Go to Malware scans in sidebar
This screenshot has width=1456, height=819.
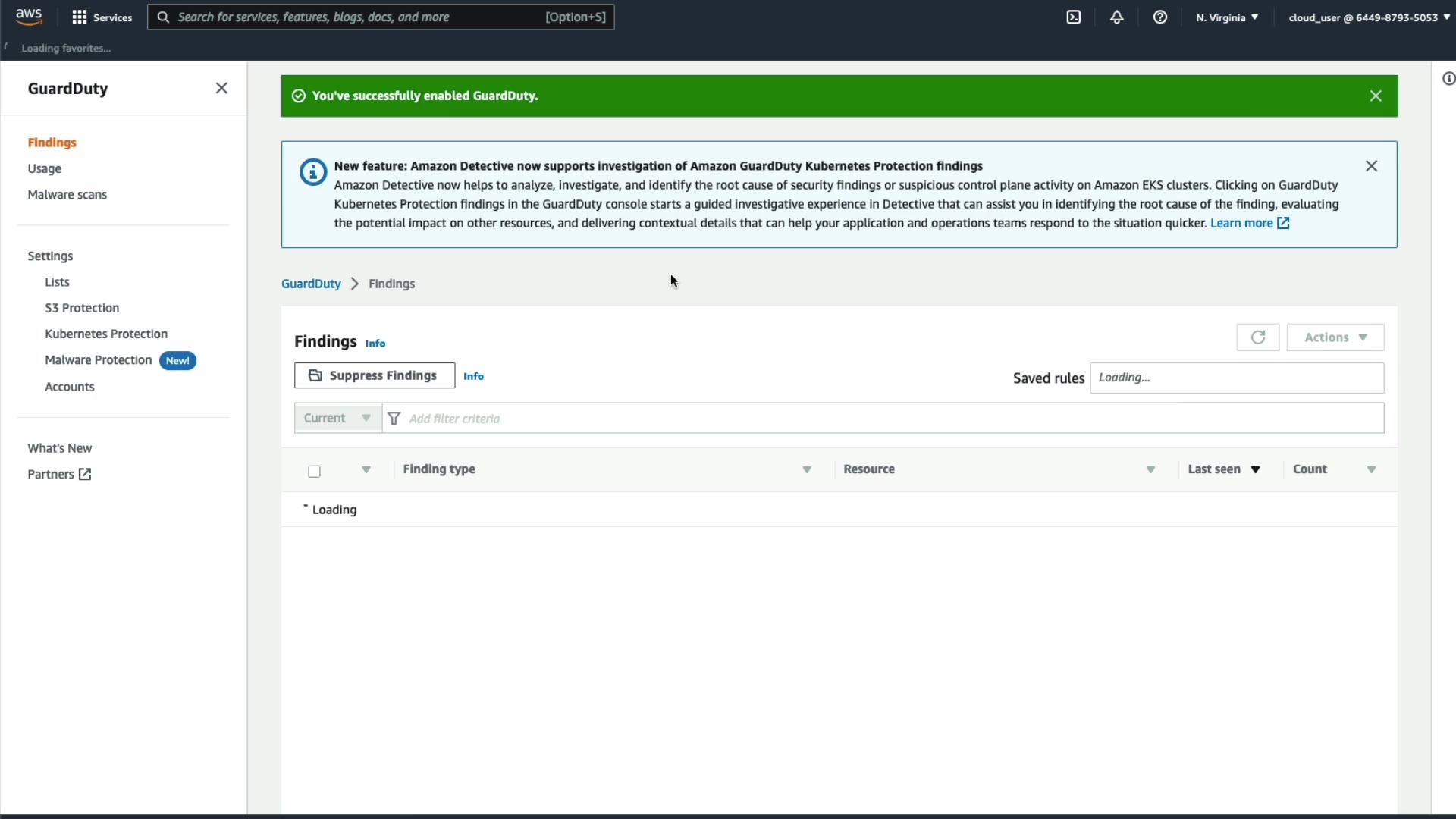tap(67, 195)
